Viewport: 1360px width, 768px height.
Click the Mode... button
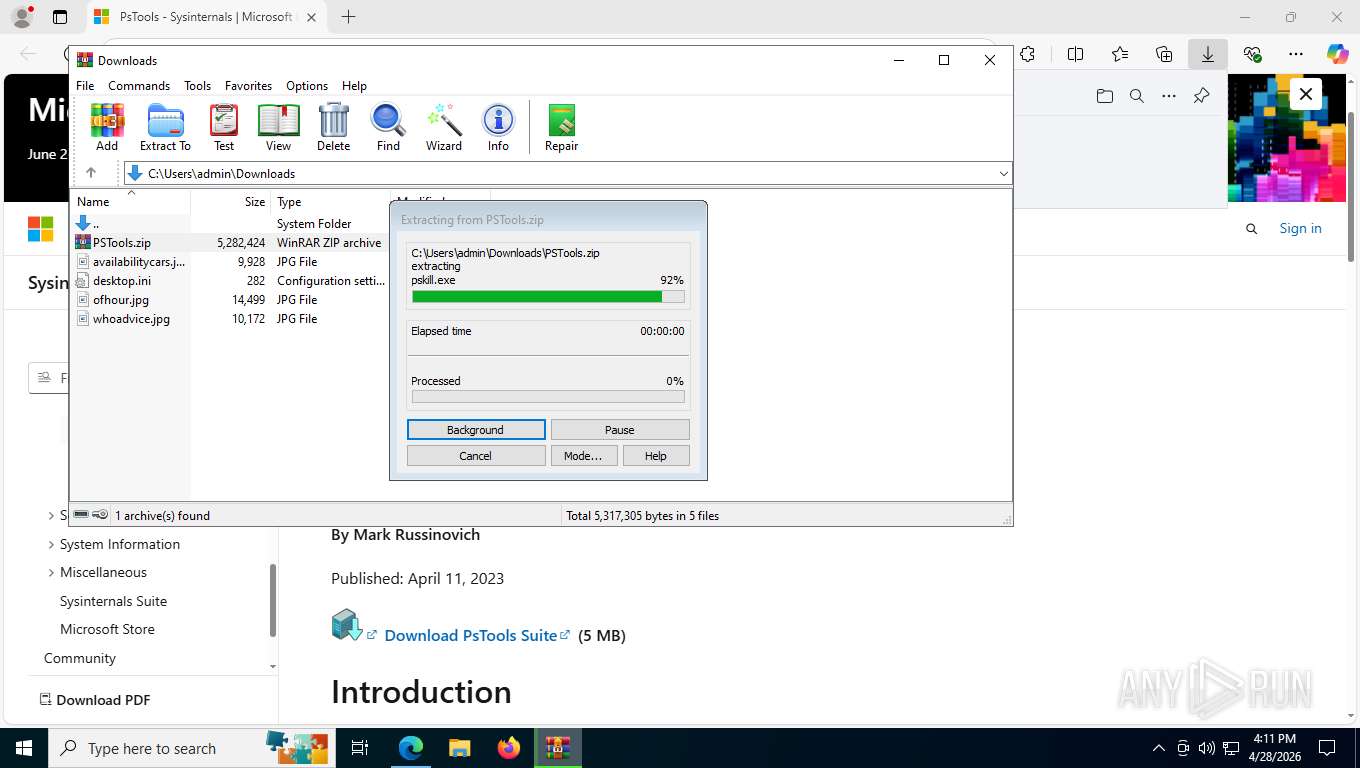pos(583,456)
